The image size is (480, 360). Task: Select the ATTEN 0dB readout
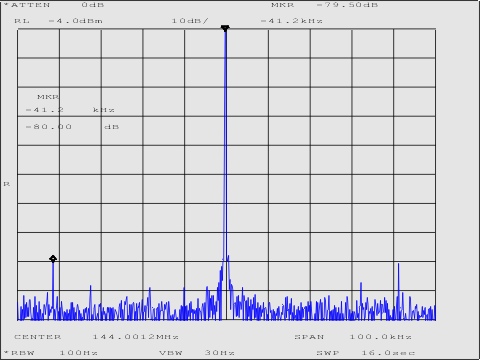(54, 5)
